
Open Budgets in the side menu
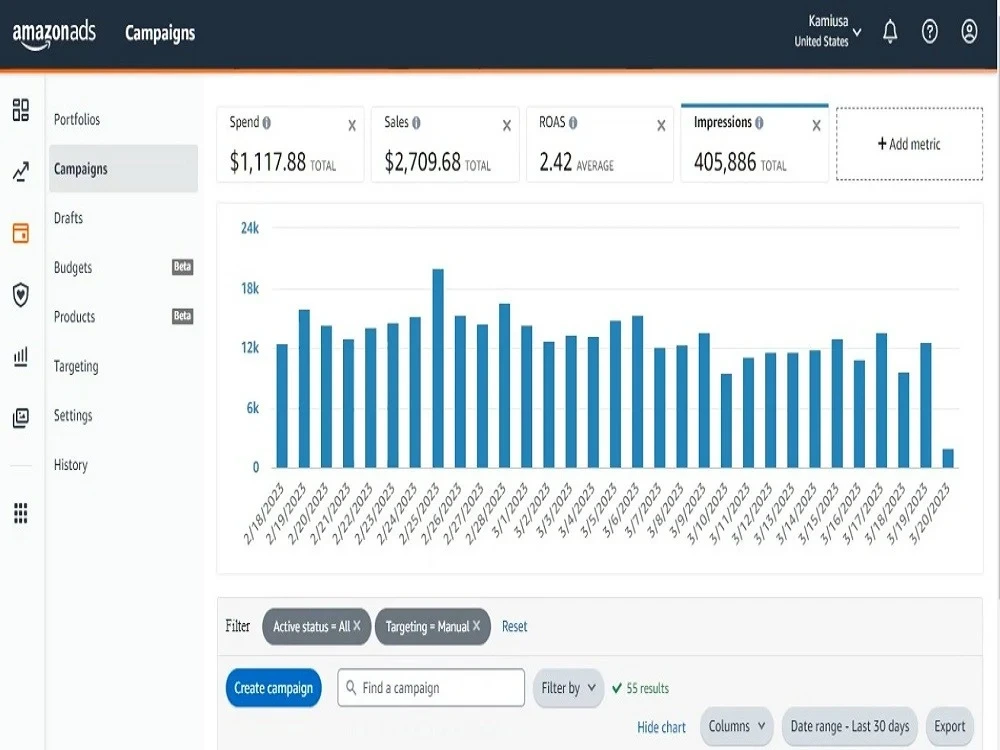click(73, 267)
